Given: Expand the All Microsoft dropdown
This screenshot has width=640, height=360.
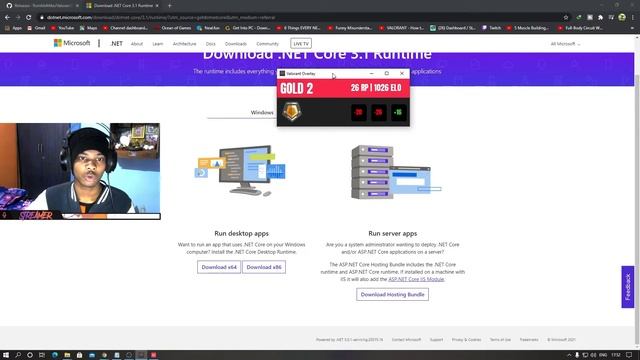Looking at the screenshot, I should click(x=565, y=44).
